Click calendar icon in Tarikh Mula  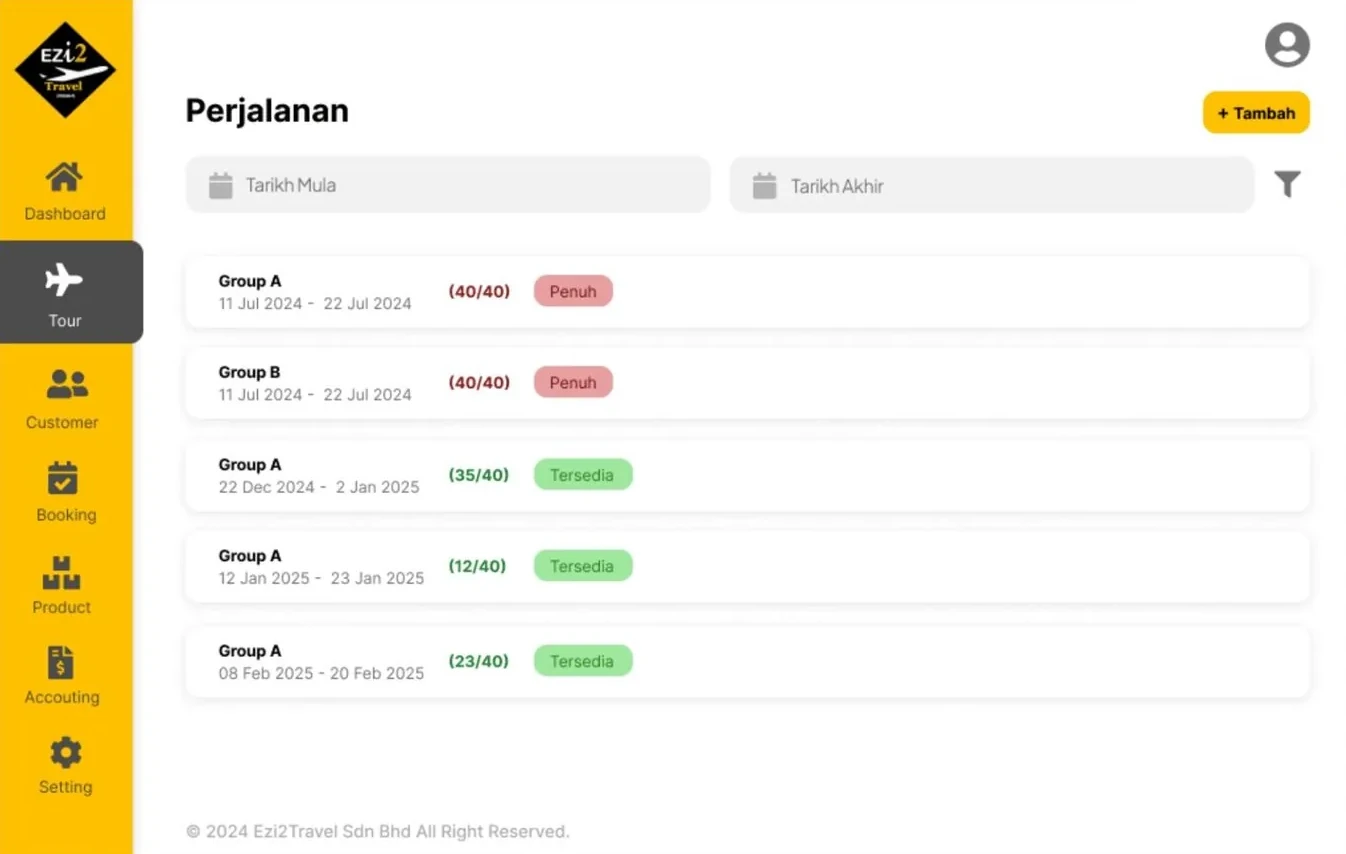pos(221,185)
